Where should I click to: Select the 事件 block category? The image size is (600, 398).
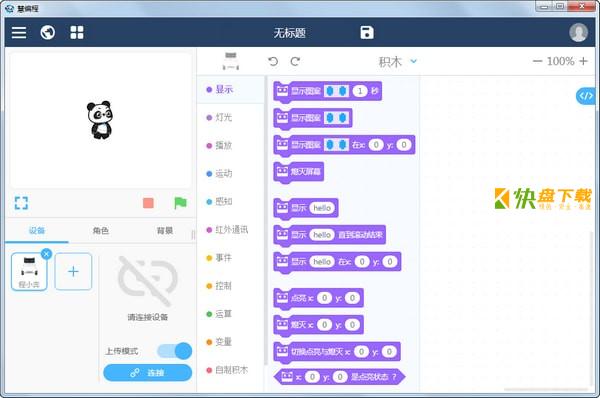[231, 258]
